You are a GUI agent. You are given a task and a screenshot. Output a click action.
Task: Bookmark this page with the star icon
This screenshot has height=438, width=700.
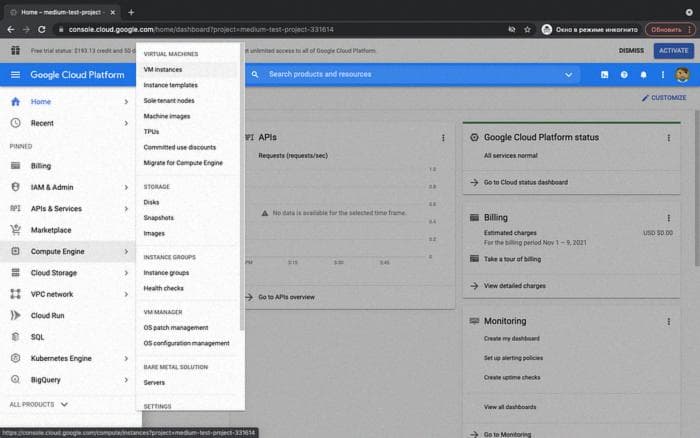[527, 29]
